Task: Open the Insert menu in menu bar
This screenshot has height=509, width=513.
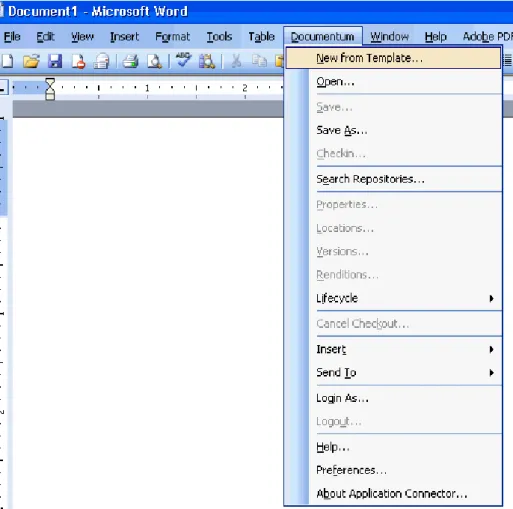Action: [x=124, y=36]
